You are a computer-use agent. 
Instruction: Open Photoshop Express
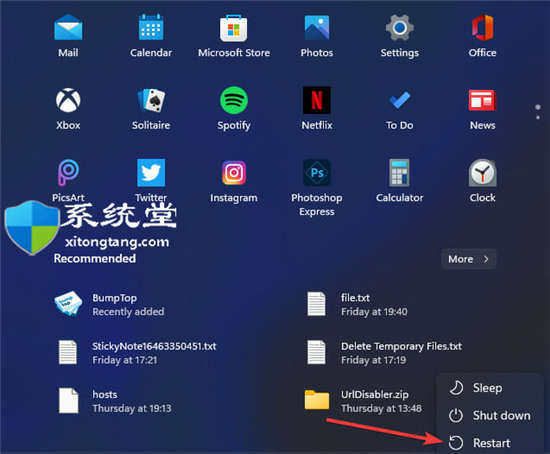tap(317, 188)
